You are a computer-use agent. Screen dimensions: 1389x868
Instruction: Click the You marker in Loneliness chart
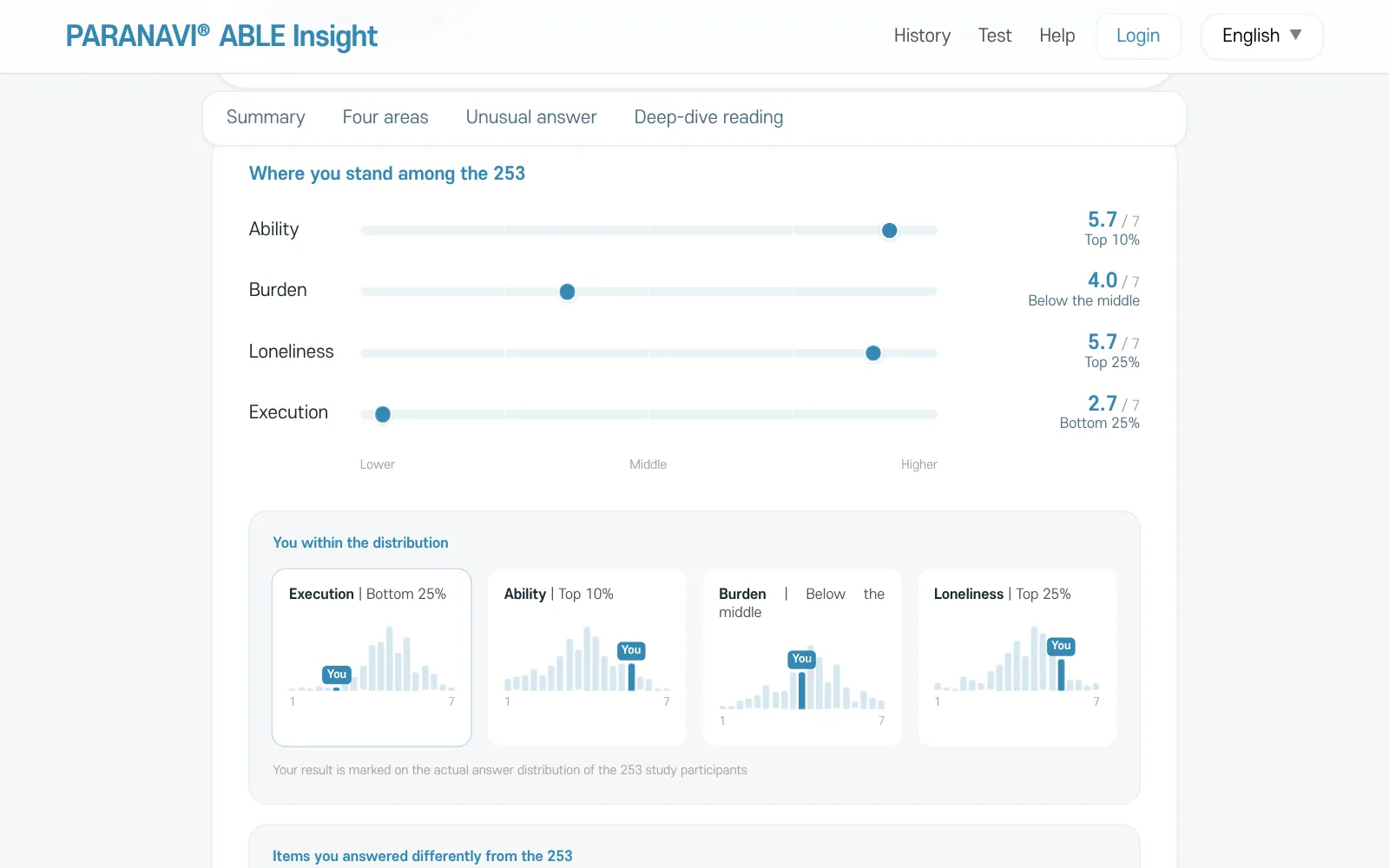click(1061, 646)
